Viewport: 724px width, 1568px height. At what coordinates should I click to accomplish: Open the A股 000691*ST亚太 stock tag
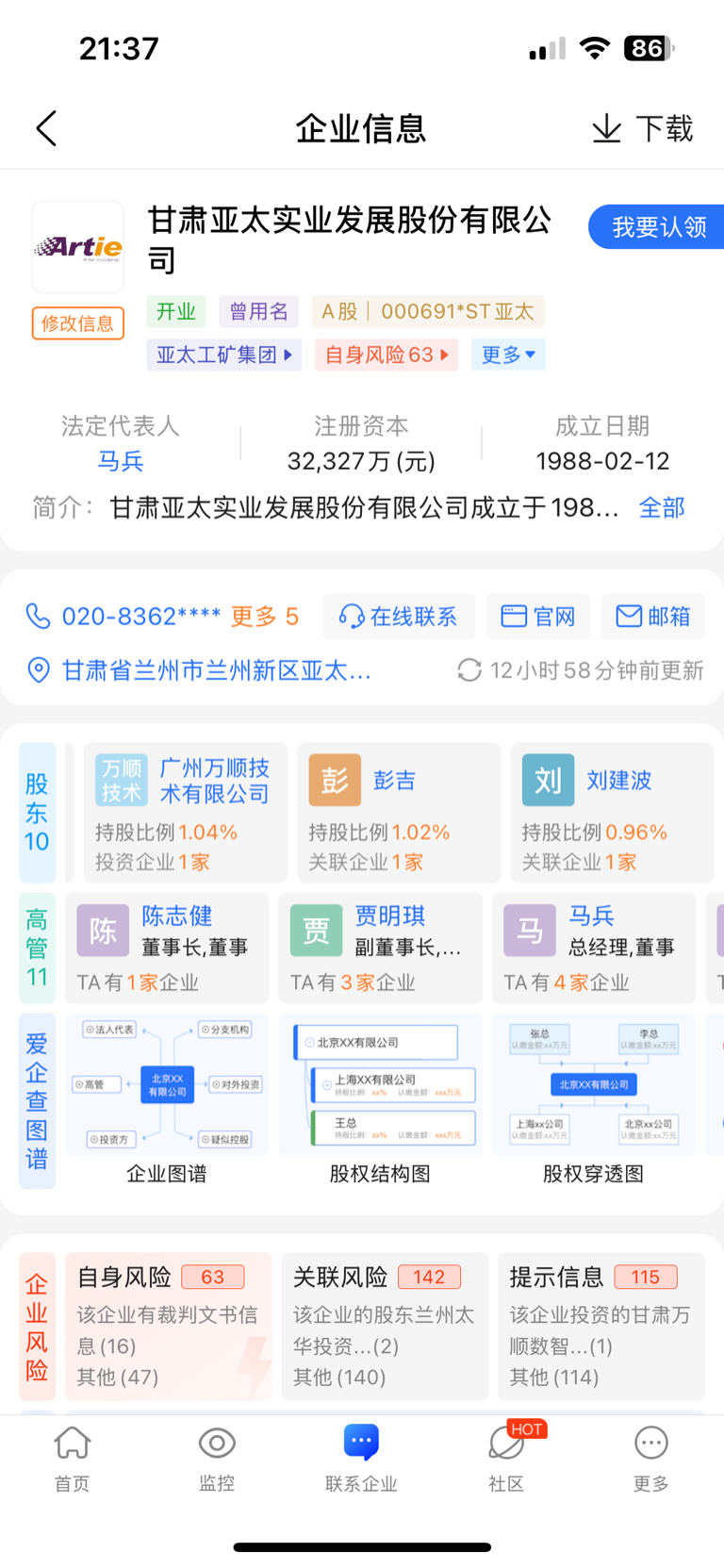point(428,311)
